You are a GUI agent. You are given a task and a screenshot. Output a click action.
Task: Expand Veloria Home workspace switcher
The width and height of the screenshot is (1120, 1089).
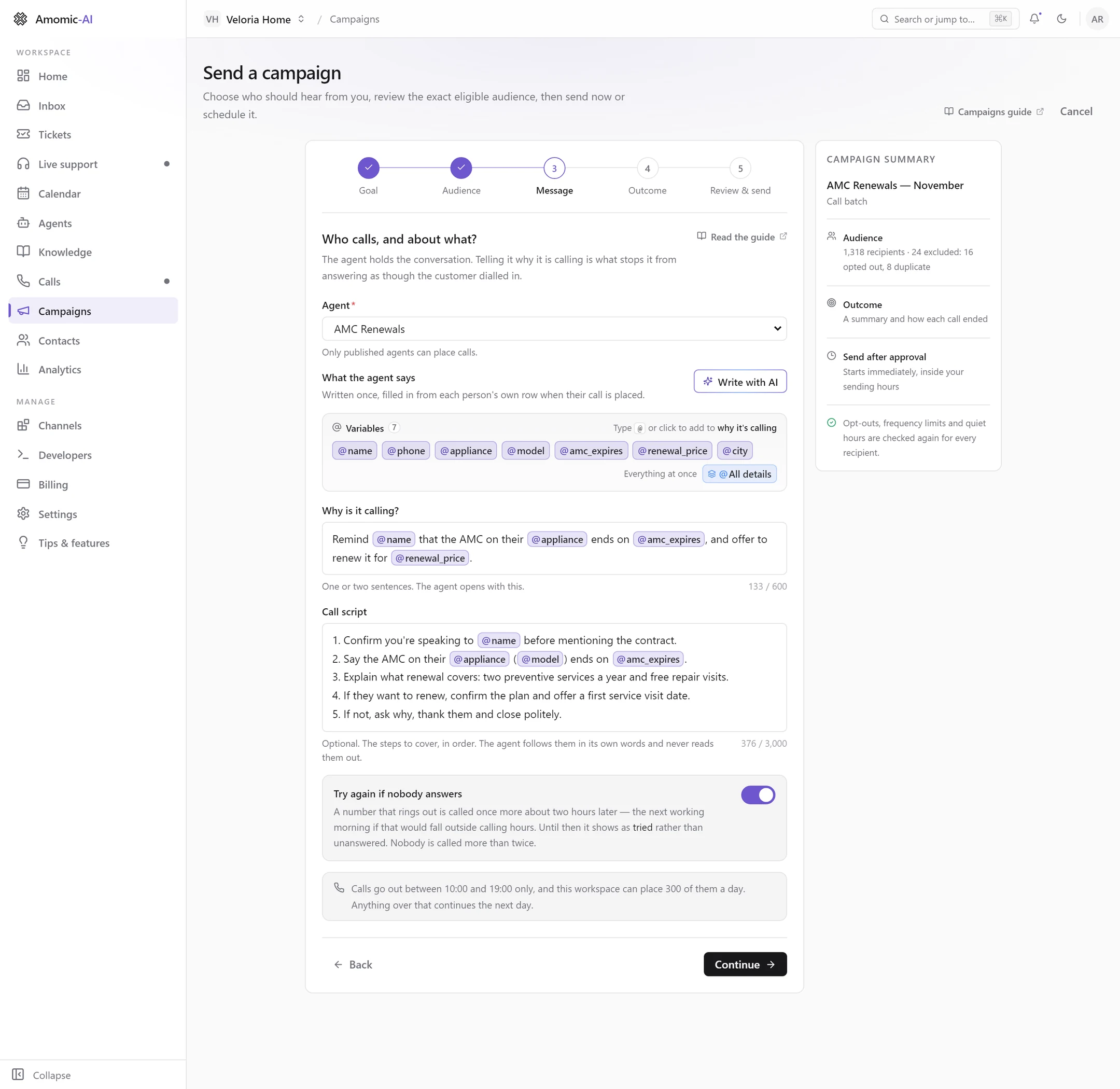click(x=255, y=19)
